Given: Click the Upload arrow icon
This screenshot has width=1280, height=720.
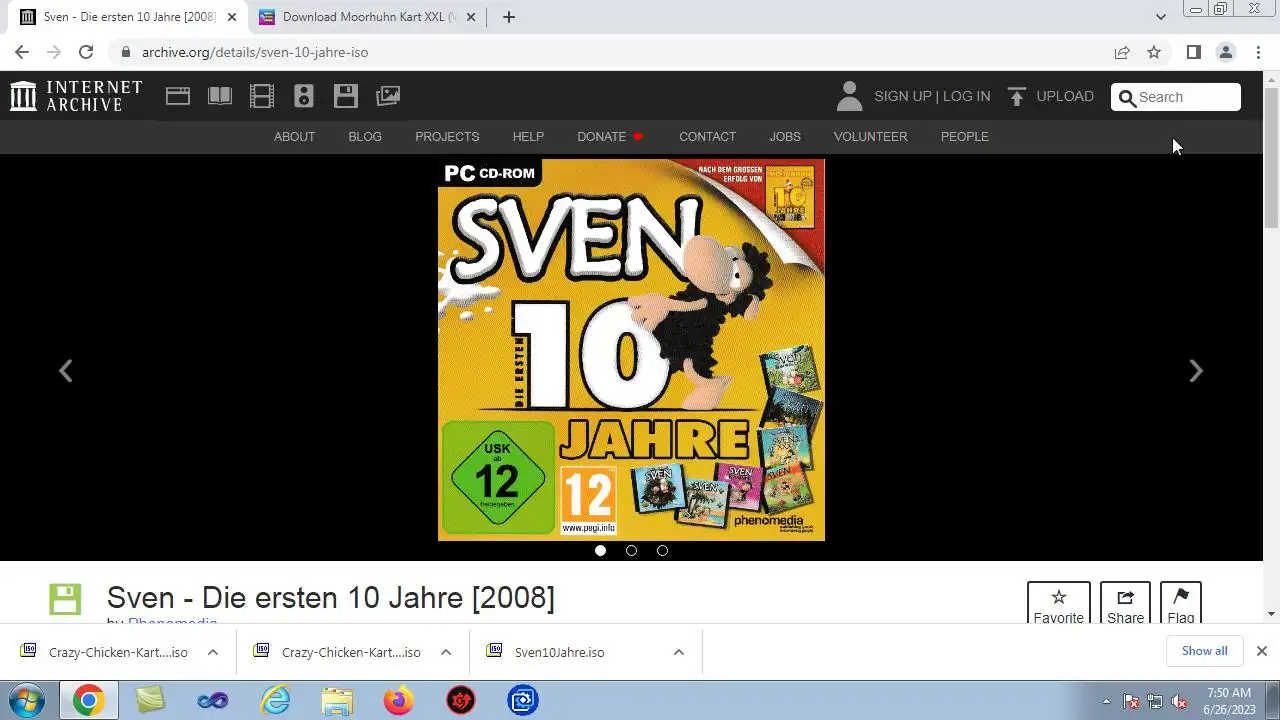Looking at the screenshot, I should pos(1017,96).
